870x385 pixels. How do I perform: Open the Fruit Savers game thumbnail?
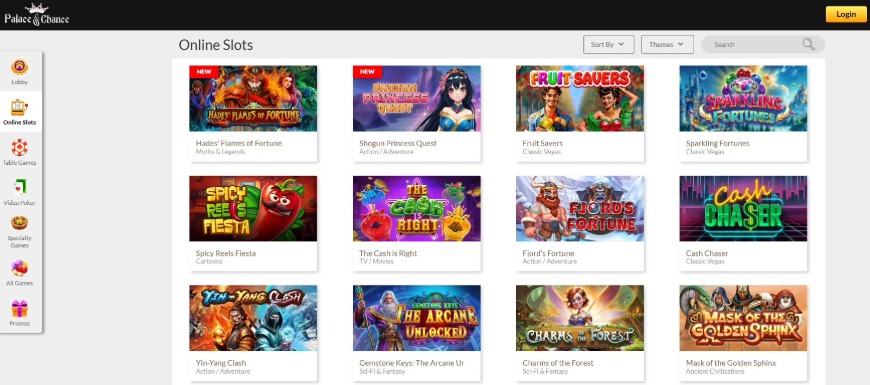pyautogui.click(x=580, y=98)
